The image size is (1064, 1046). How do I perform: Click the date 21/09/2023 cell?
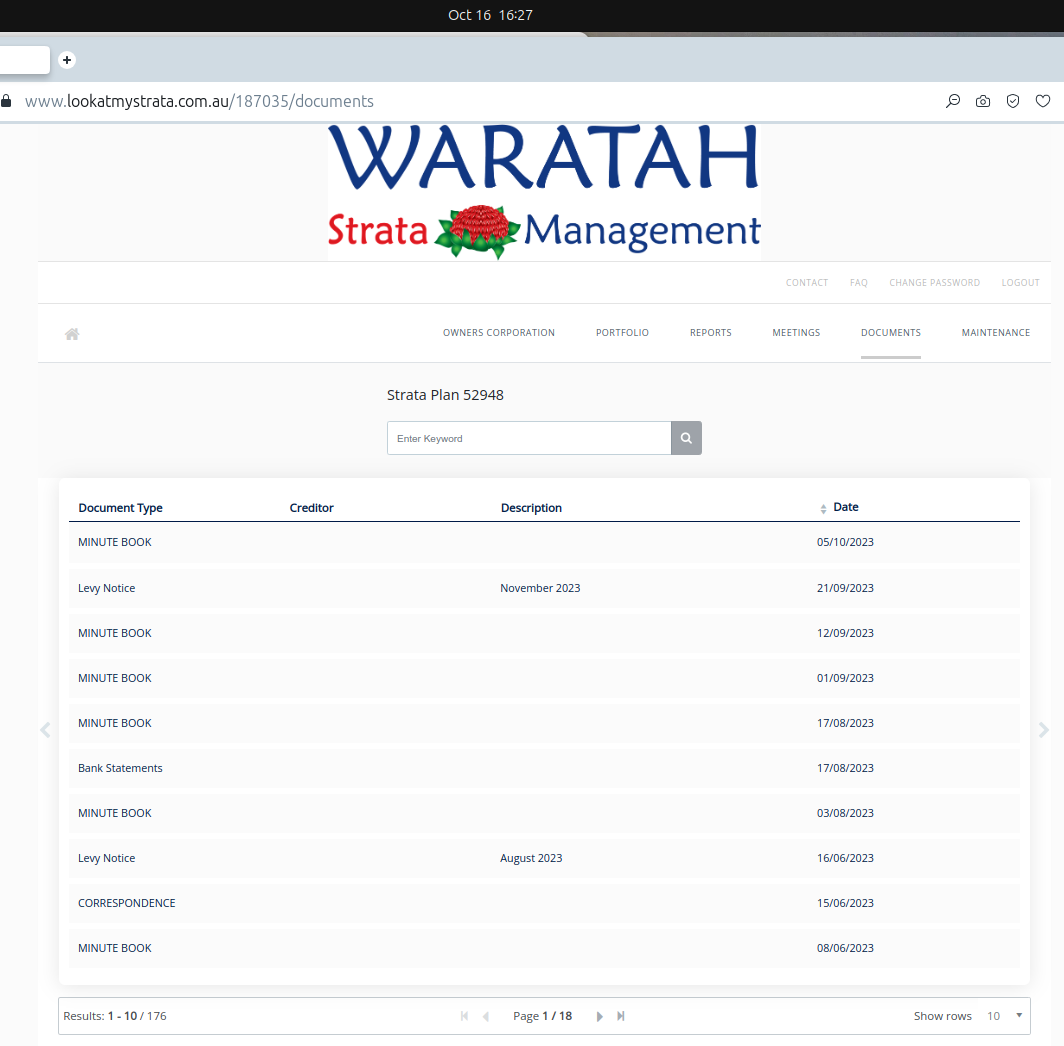845,588
